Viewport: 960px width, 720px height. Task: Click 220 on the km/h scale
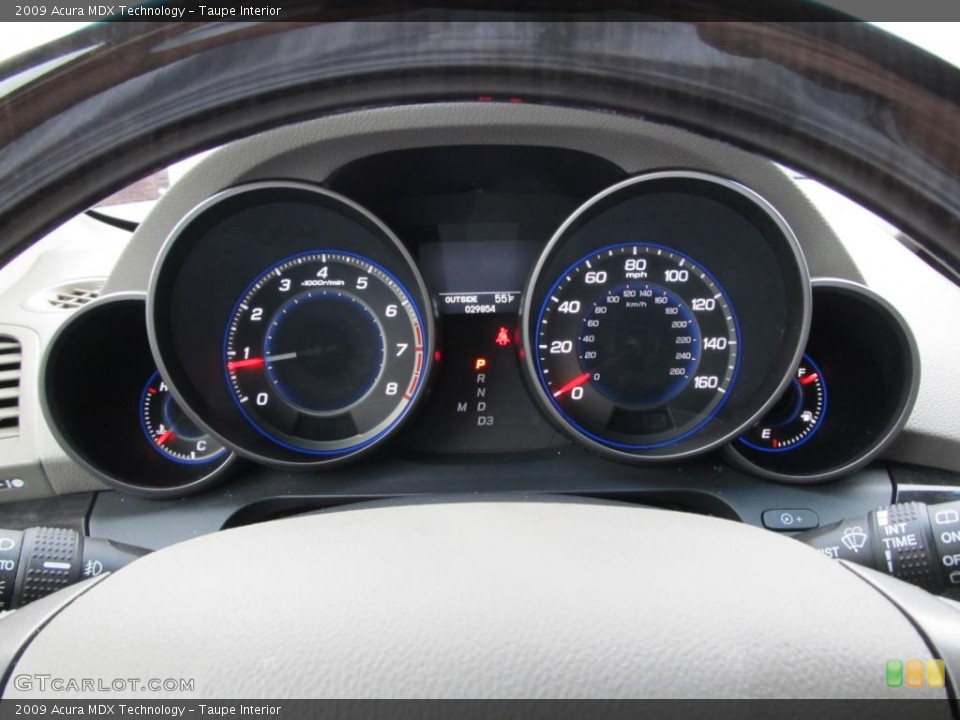[683, 340]
